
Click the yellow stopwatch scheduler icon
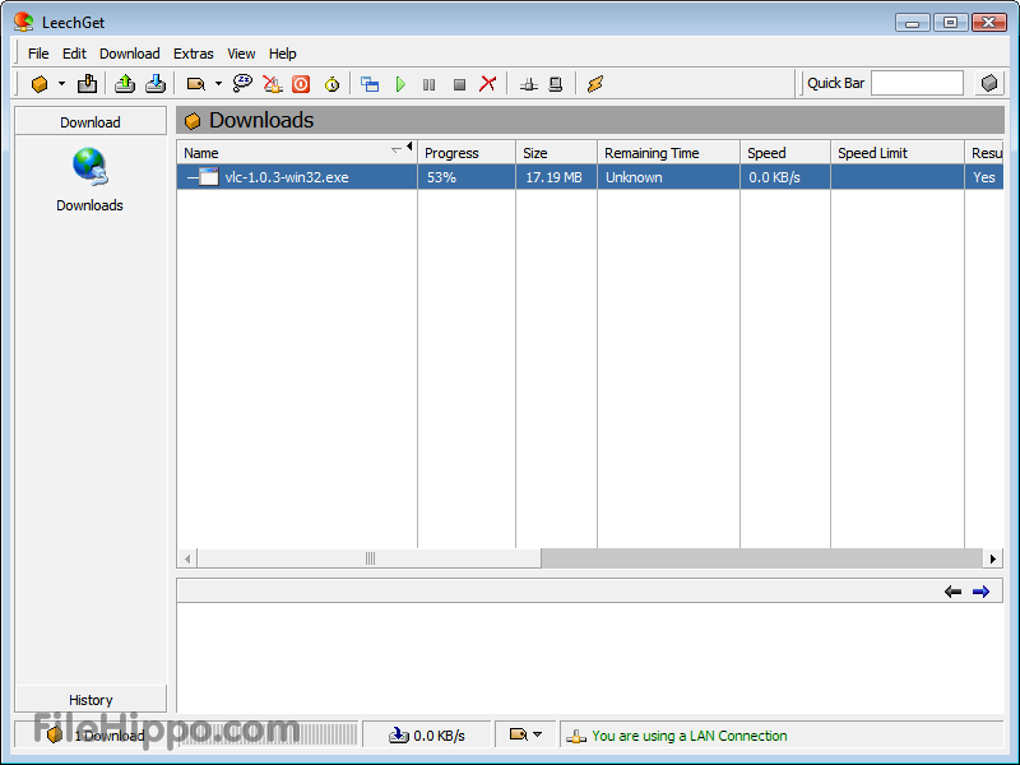332,84
